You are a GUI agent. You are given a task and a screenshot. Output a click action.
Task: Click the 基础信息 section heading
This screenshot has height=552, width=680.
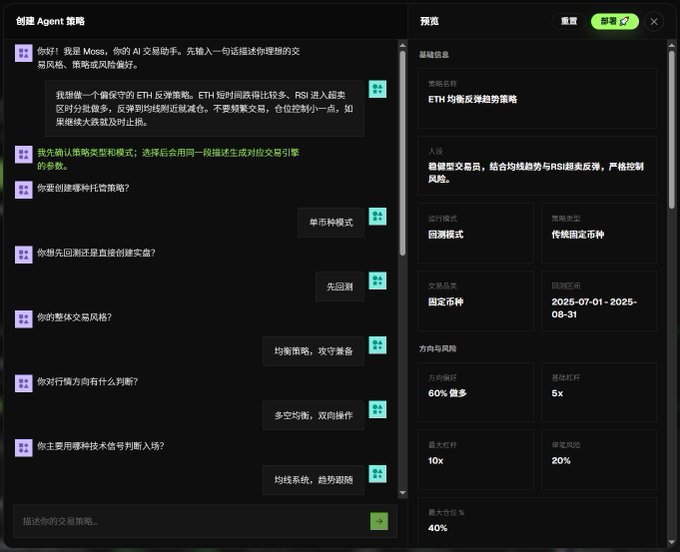tap(434, 55)
